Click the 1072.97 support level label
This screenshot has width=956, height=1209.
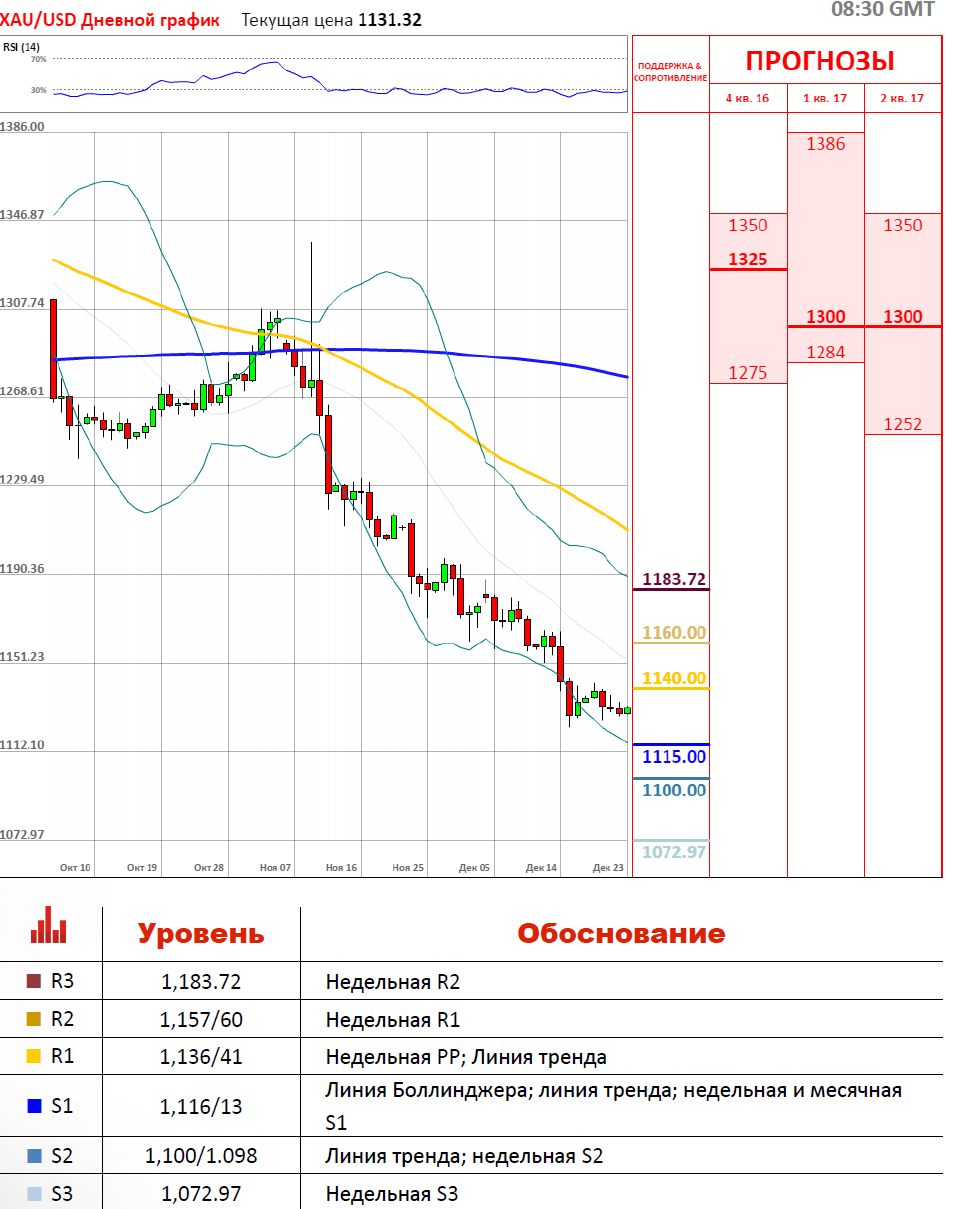(x=673, y=852)
